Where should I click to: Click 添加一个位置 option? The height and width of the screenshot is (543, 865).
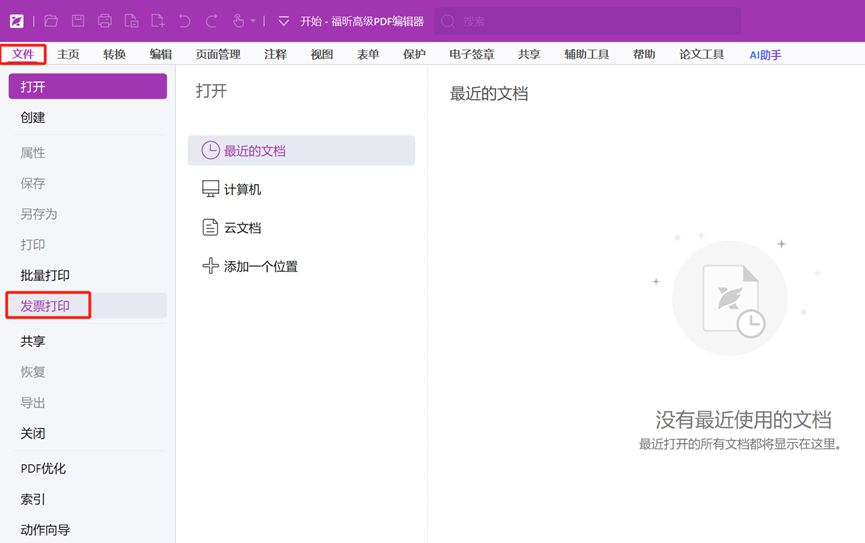pos(260,267)
